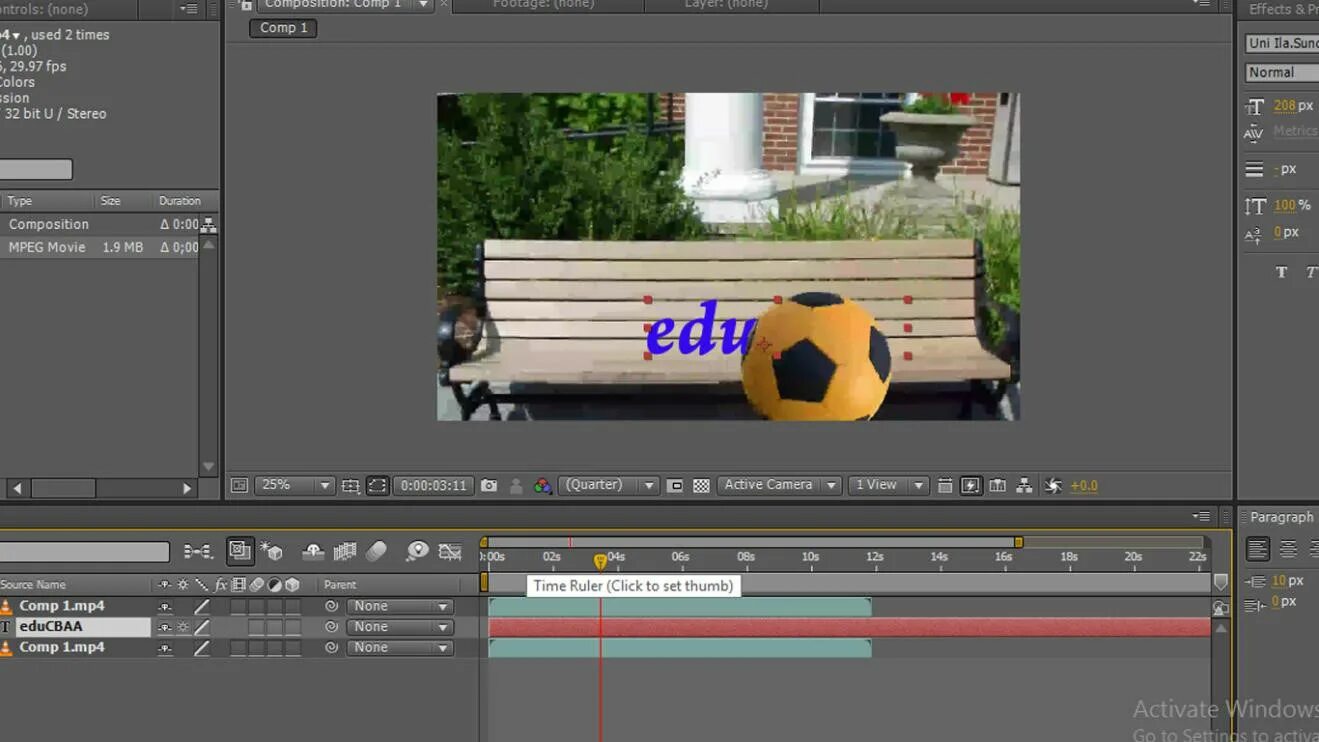Open the Active Camera view dropdown

779,485
